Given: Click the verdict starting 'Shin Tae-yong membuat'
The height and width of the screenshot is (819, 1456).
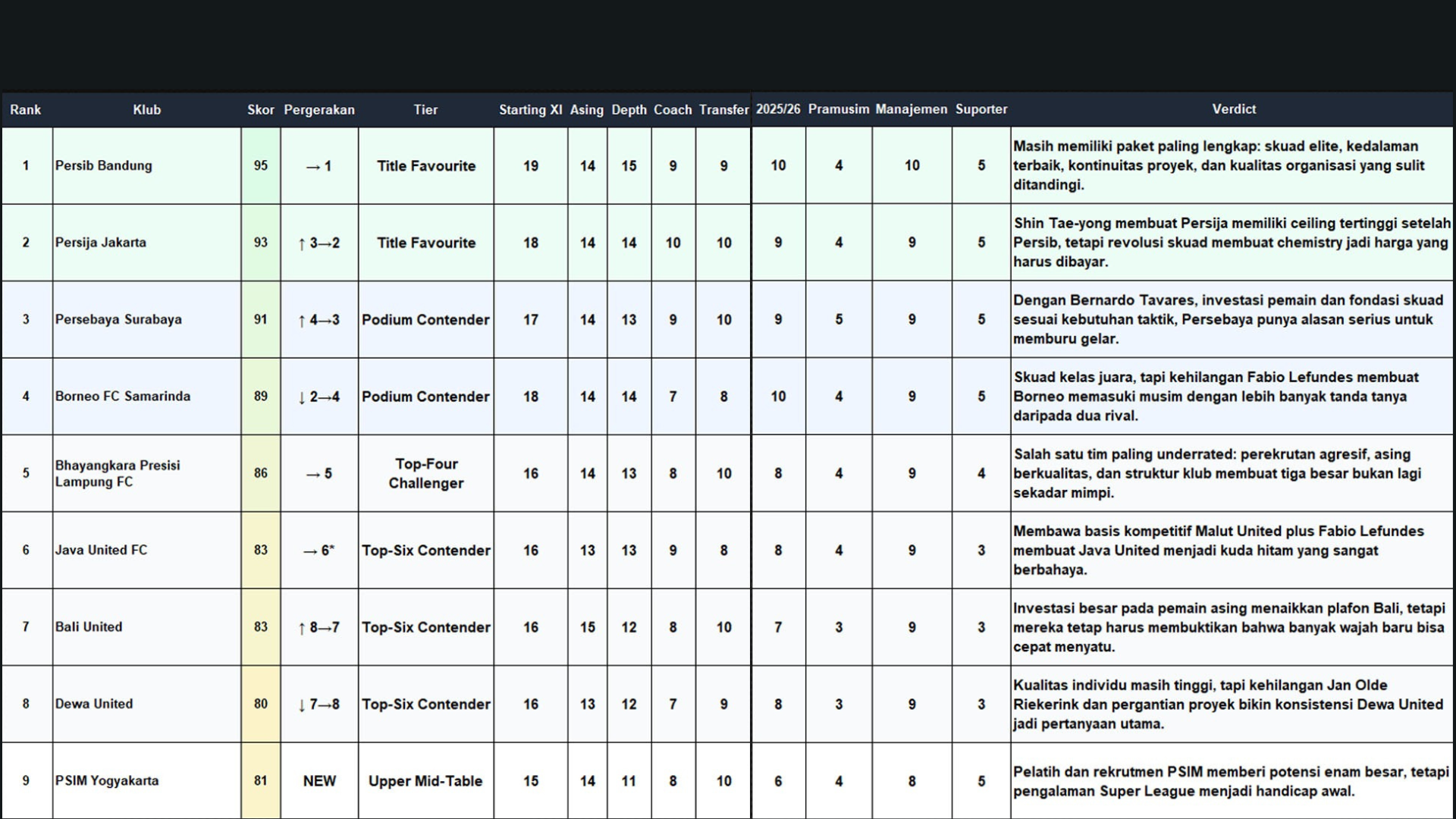Looking at the screenshot, I should tap(1232, 243).
